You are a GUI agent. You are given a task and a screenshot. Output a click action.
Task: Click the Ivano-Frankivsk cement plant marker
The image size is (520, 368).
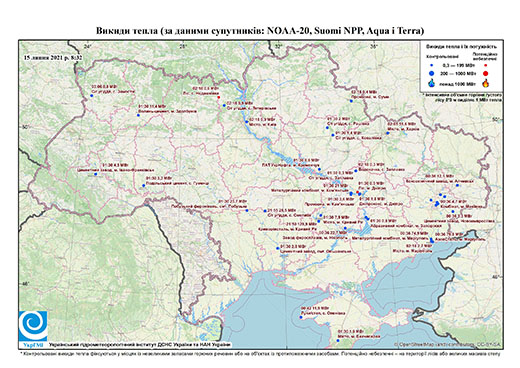pyautogui.click(x=95, y=174)
